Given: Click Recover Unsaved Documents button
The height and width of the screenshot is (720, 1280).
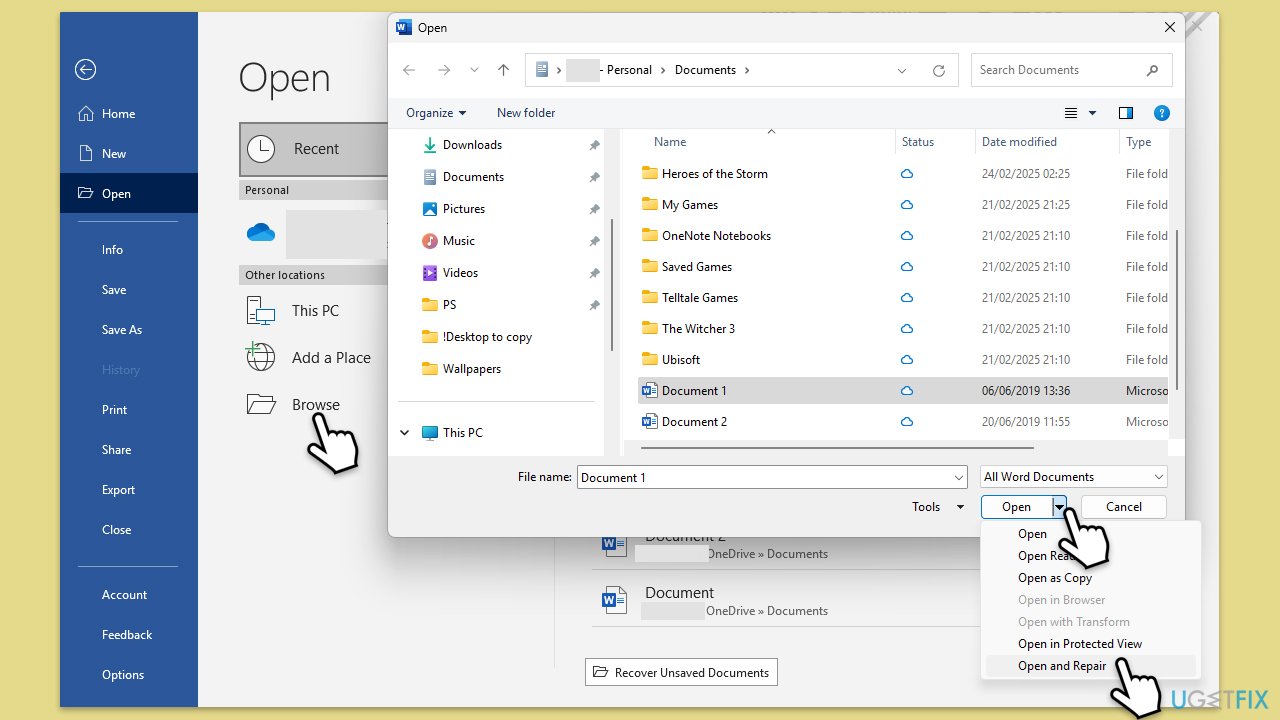Looking at the screenshot, I should (x=681, y=673).
